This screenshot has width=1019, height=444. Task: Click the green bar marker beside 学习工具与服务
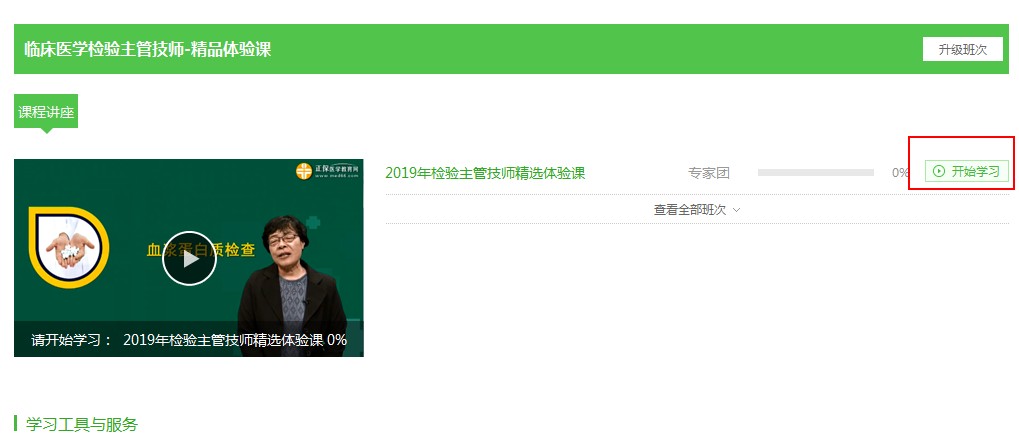16,424
